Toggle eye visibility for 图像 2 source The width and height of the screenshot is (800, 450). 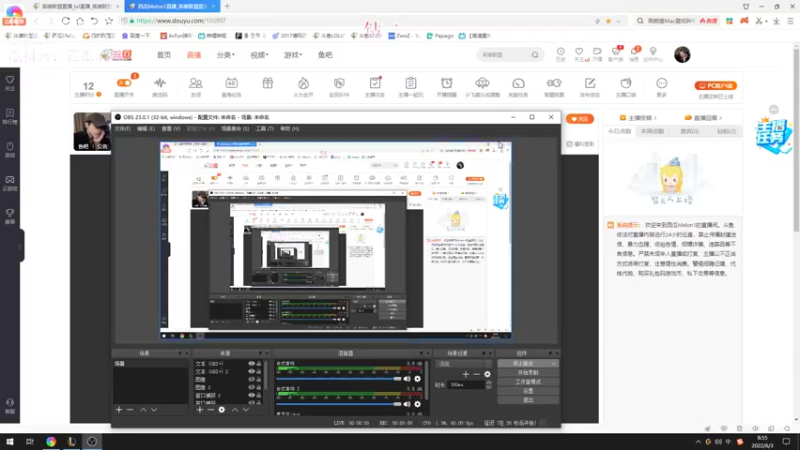[x=251, y=387]
